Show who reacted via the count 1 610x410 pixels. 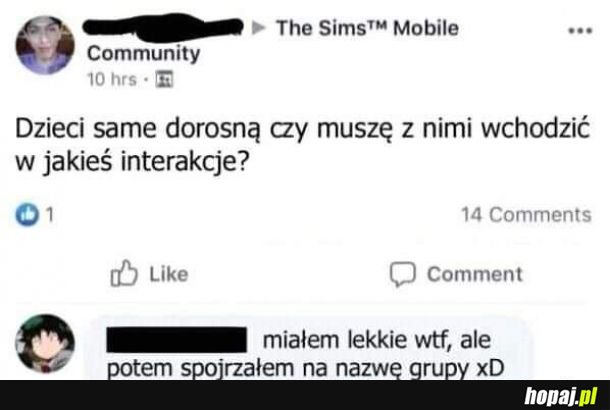pos(49,214)
